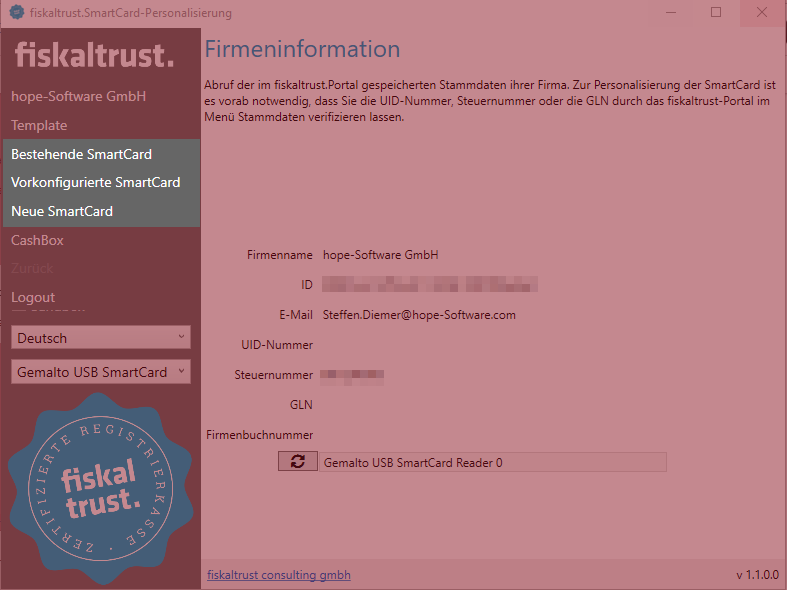
Task: Click the blurred ID value
Action: click(x=430, y=284)
